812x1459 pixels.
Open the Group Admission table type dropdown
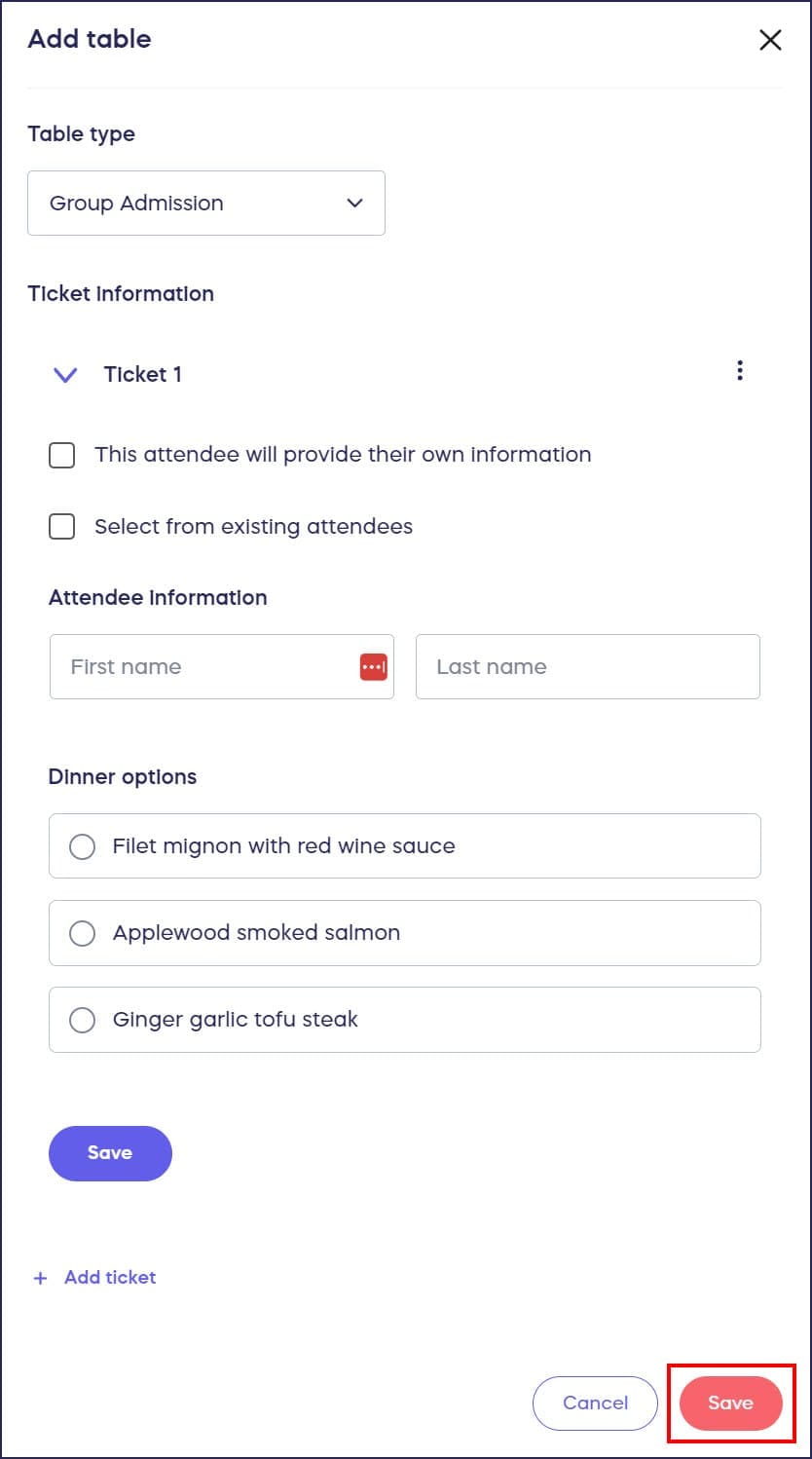(x=205, y=204)
